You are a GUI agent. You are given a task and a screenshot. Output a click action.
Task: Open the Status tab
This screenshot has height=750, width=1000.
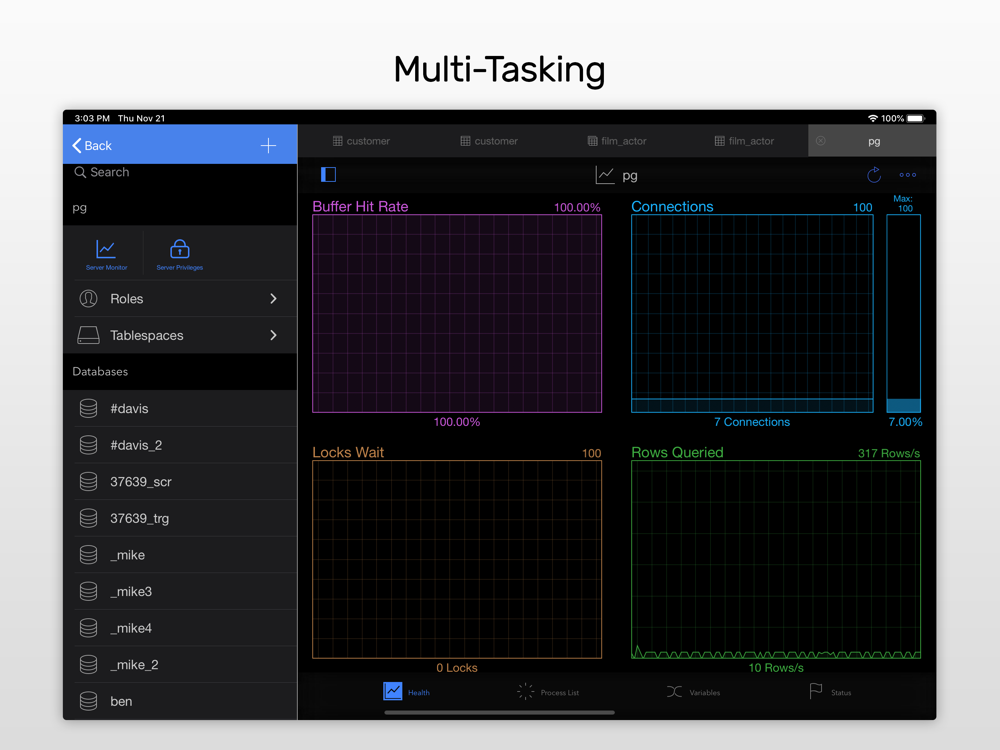click(x=830, y=692)
